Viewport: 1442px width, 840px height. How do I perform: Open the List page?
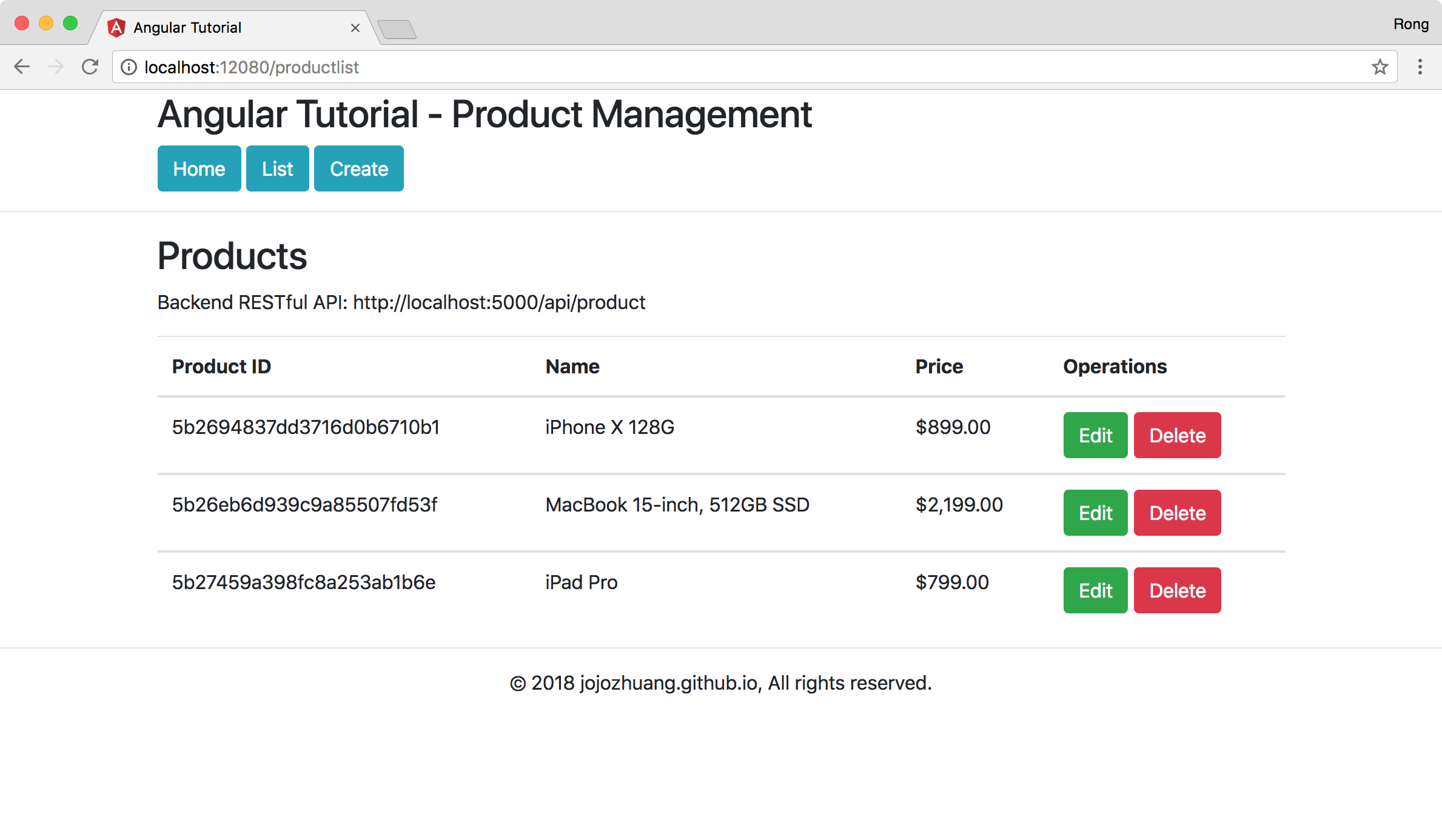click(x=277, y=168)
